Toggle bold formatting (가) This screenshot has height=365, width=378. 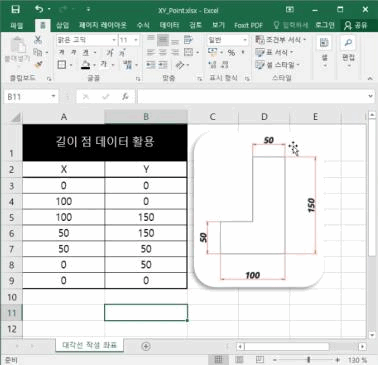click(x=62, y=52)
